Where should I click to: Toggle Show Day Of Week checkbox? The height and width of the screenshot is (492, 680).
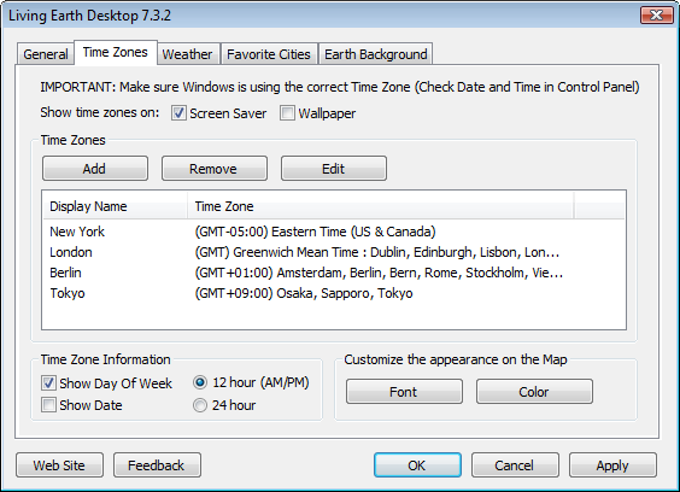pos(49,383)
